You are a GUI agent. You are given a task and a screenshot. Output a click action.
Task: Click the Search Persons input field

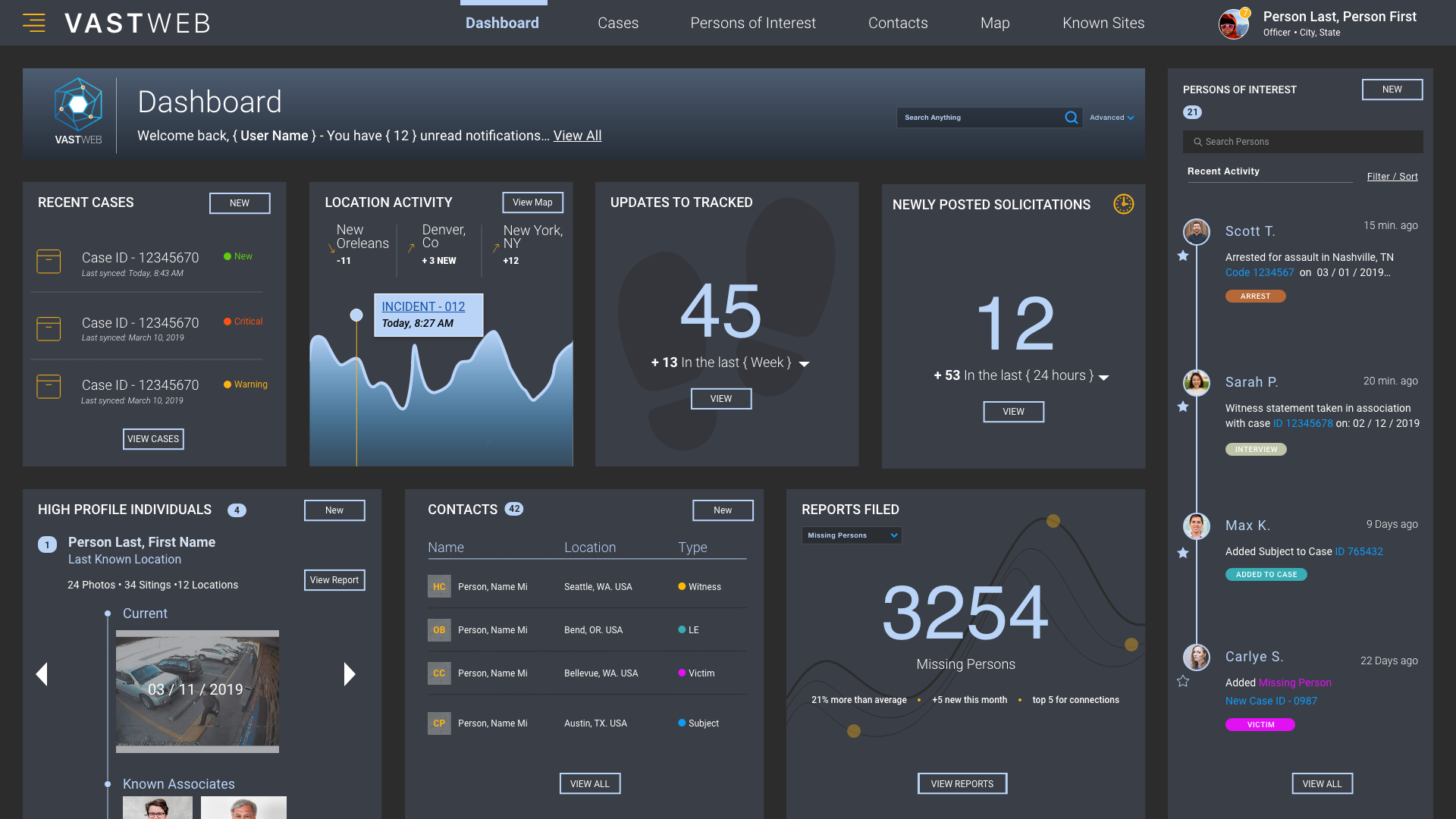[1303, 142]
